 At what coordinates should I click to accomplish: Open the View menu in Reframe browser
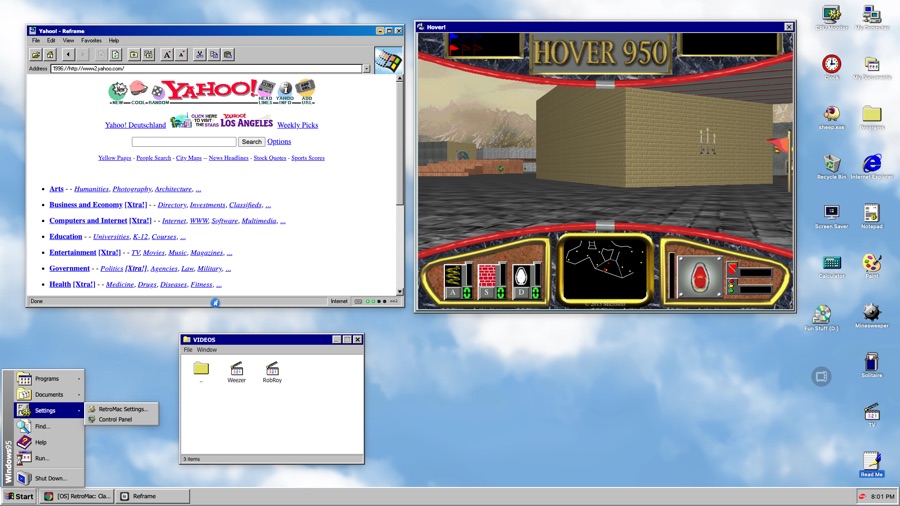click(x=68, y=41)
